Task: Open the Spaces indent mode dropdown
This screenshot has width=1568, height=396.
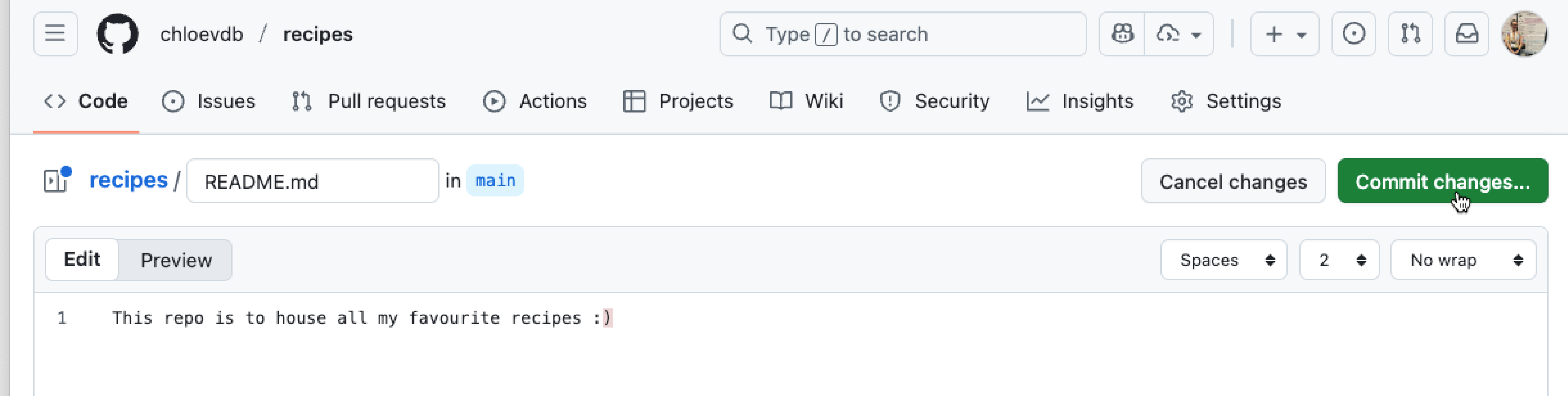Action: point(1223,260)
